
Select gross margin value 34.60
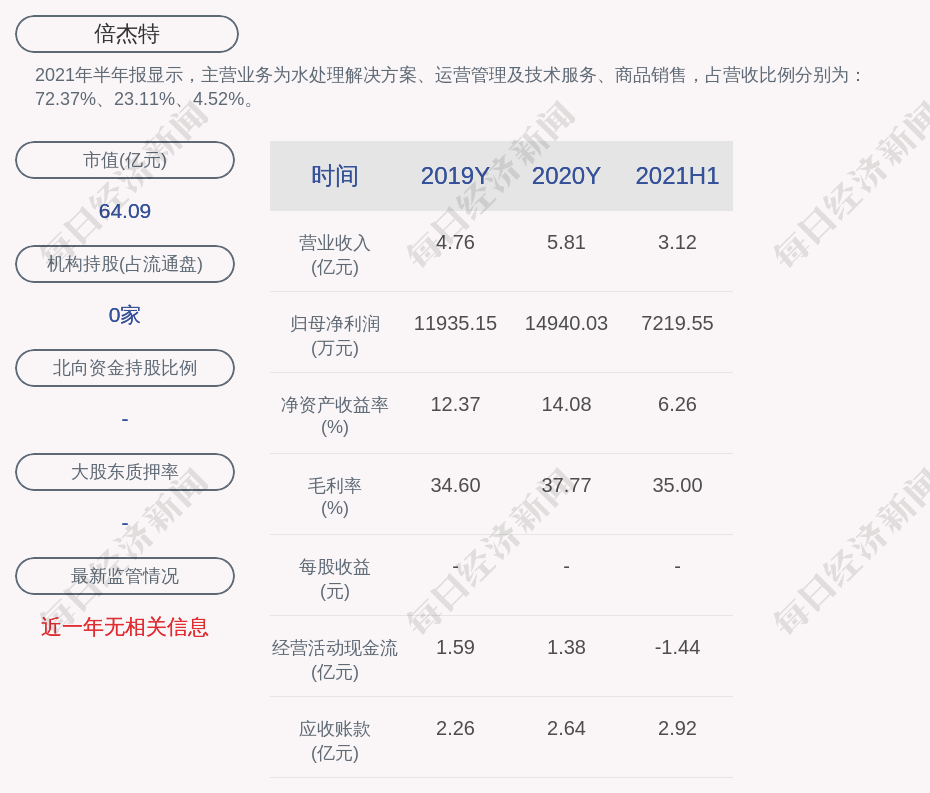[455, 485]
